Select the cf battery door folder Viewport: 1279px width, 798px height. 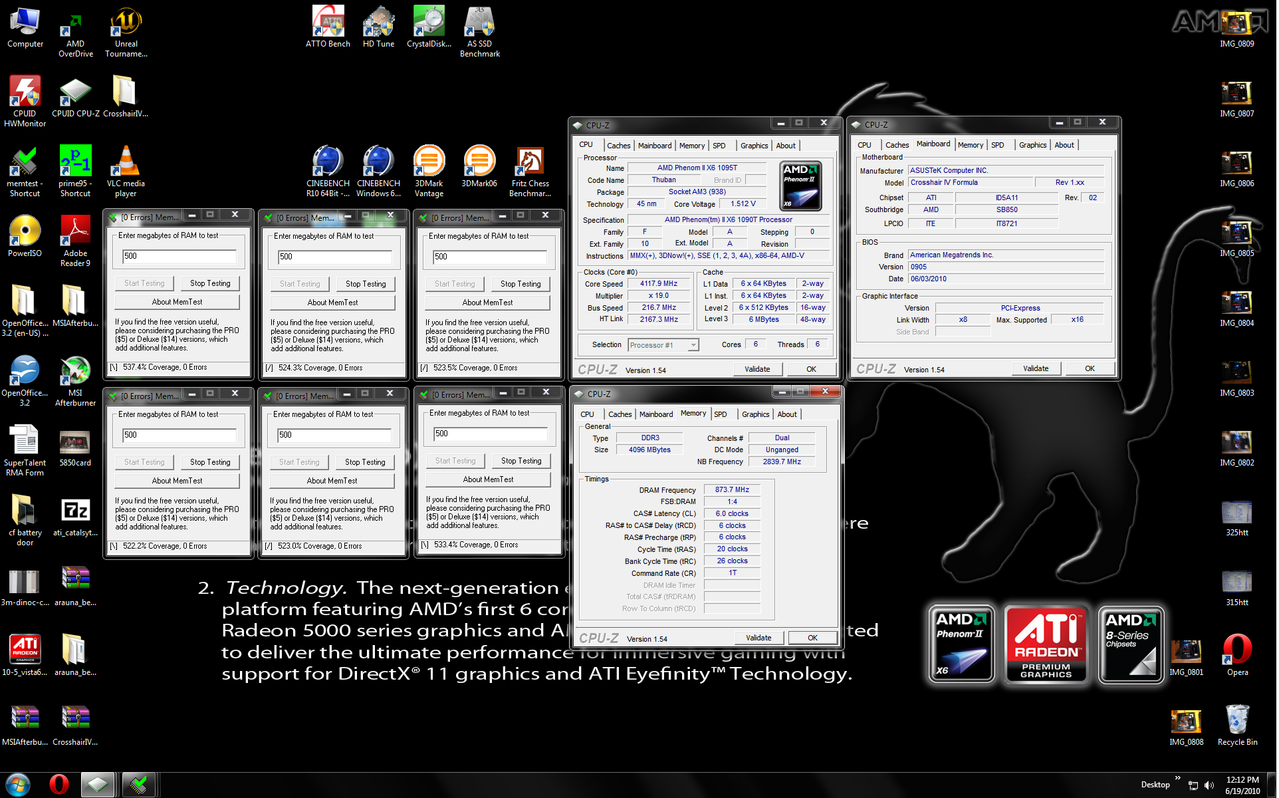point(24,520)
